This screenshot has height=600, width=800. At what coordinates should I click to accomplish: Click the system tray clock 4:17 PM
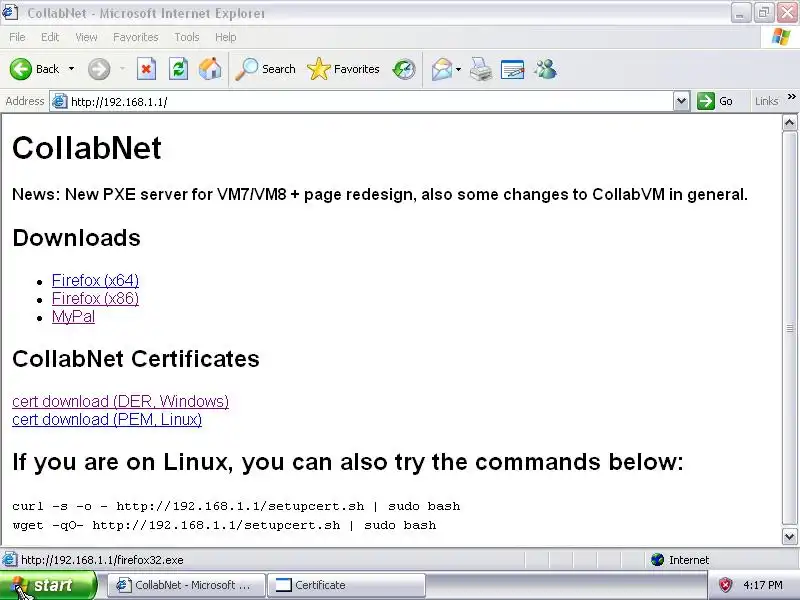[x=763, y=585]
